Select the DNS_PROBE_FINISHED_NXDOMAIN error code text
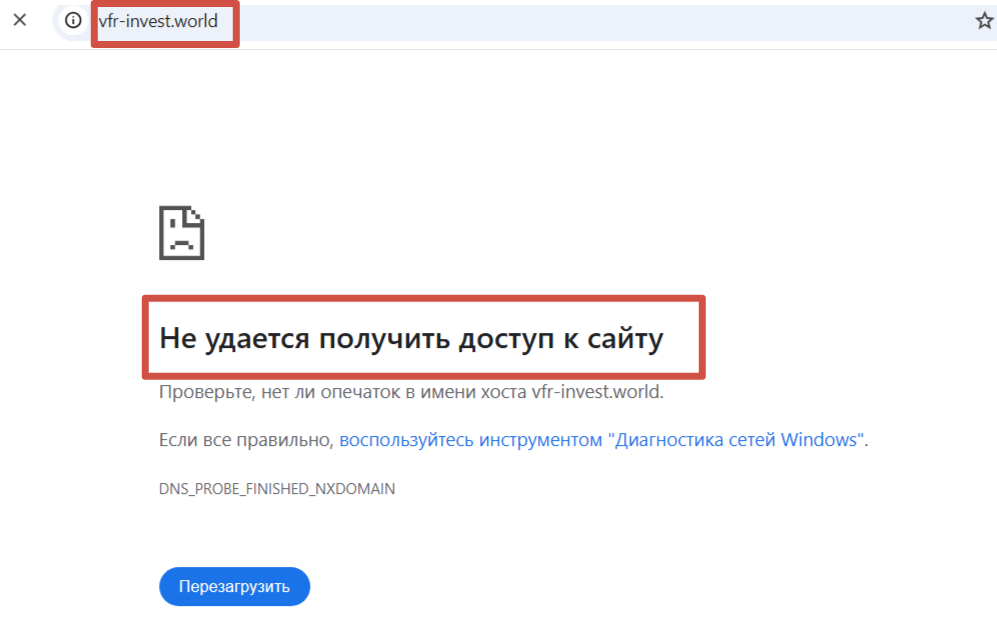997x627 pixels. tap(277, 488)
